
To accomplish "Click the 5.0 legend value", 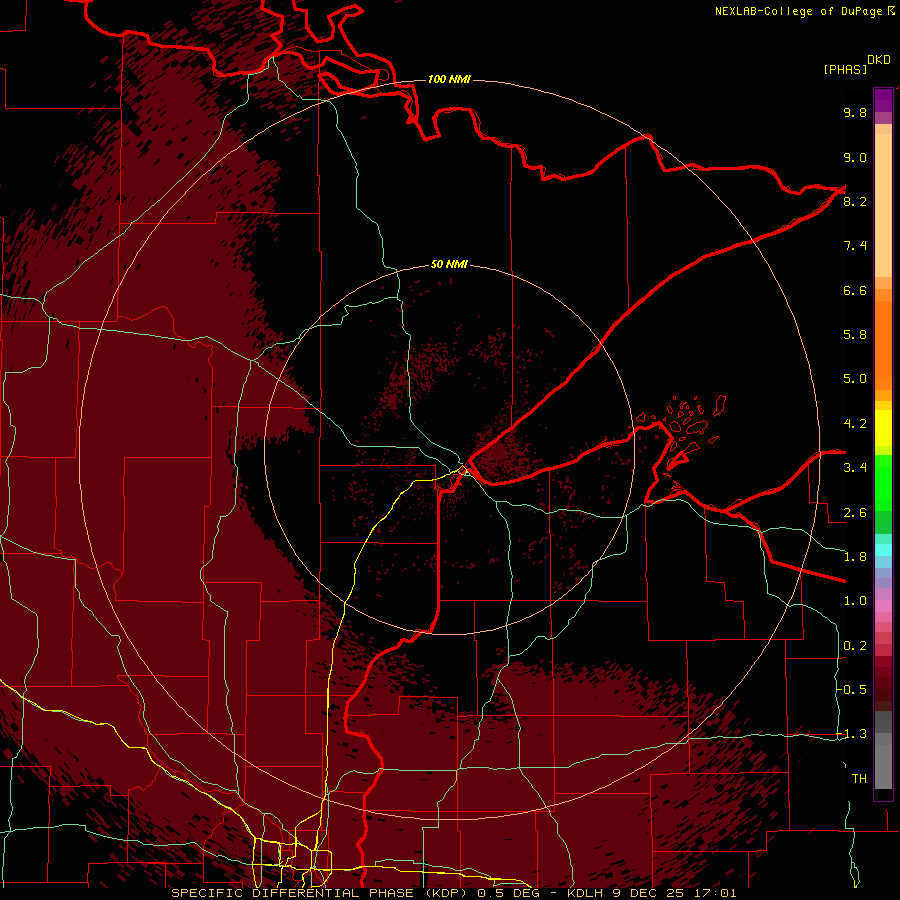I will click(855, 379).
